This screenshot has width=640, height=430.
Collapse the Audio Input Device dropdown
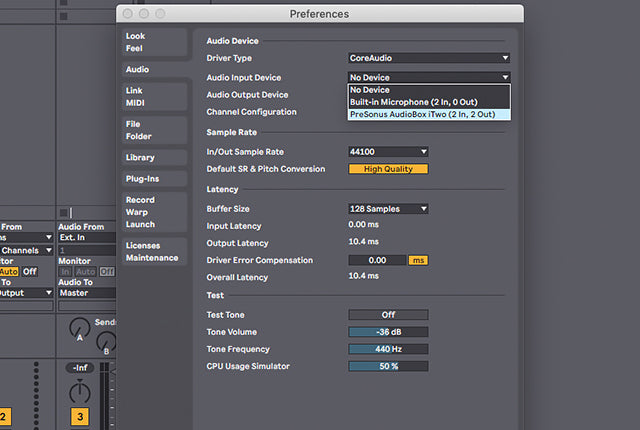pos(429,77)
